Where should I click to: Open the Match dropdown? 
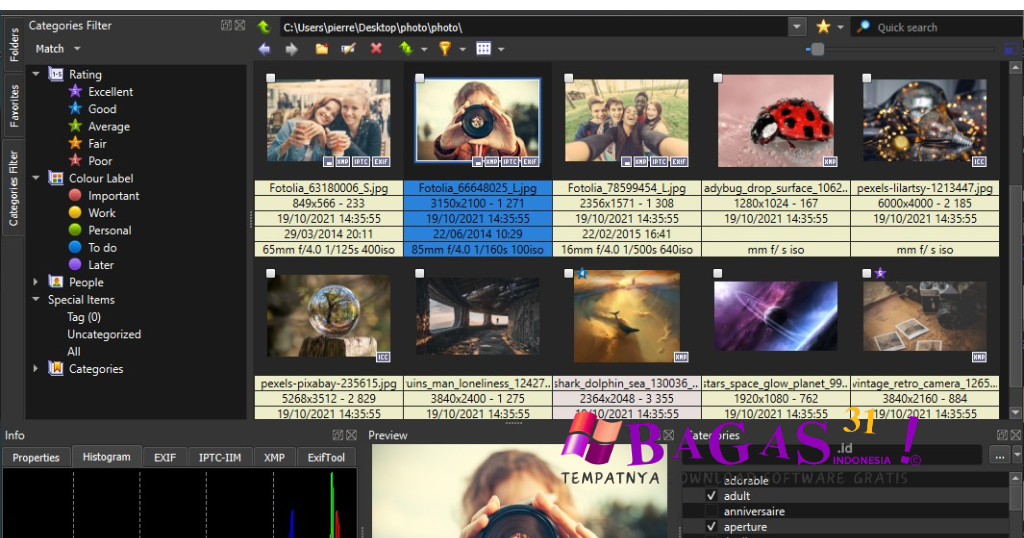[57, 48]
